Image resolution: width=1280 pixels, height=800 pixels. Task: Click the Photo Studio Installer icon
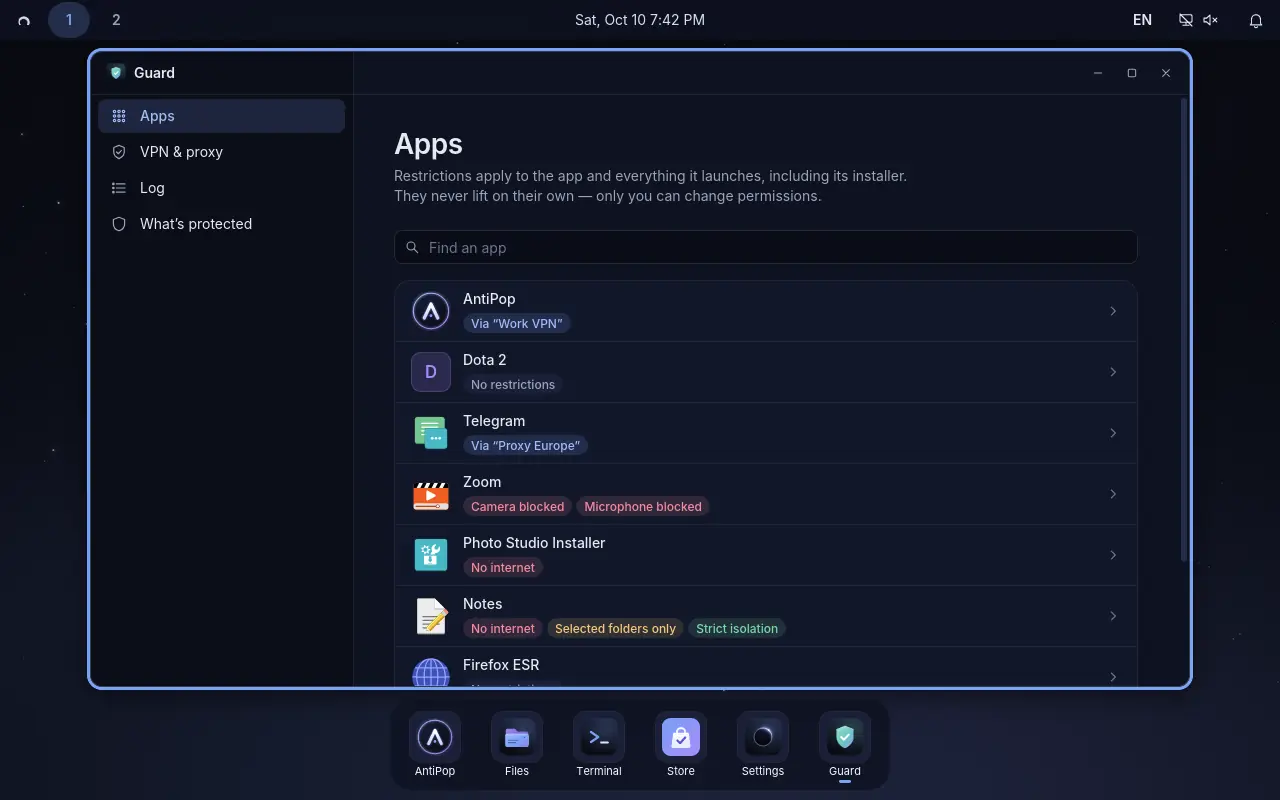click(x=431, y=555)
